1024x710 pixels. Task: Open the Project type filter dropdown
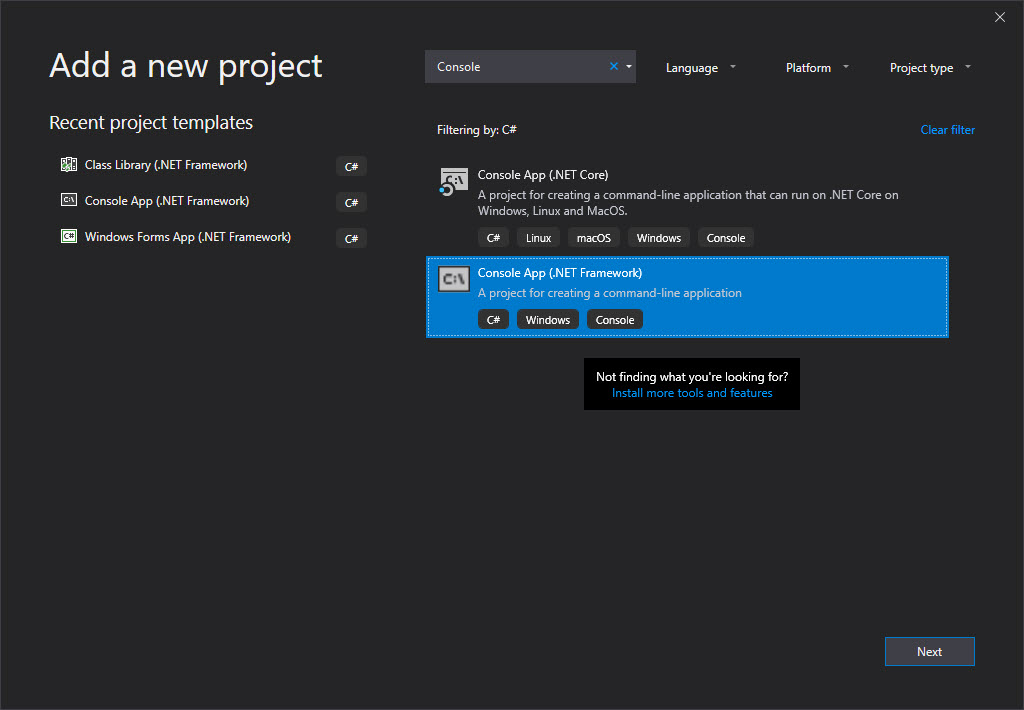pos(930,67)
